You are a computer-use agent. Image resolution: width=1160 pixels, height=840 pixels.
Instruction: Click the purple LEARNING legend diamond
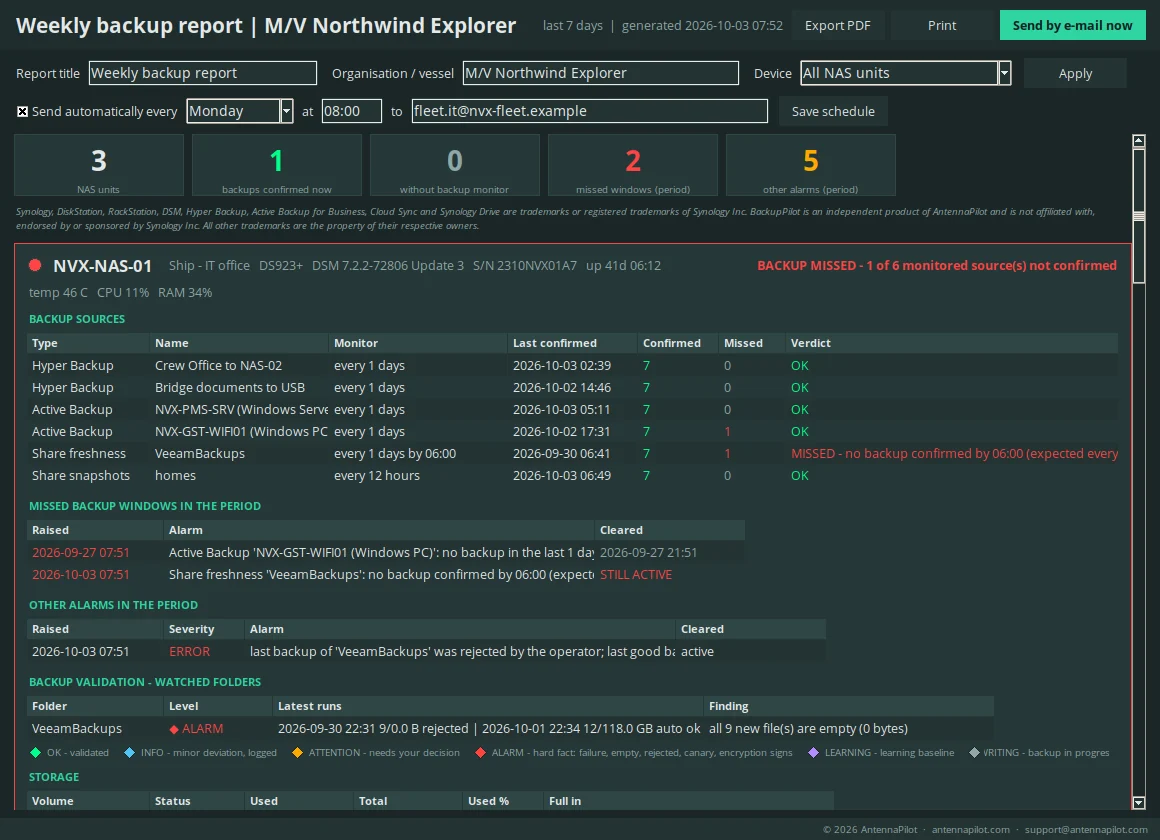click(813, 753)
